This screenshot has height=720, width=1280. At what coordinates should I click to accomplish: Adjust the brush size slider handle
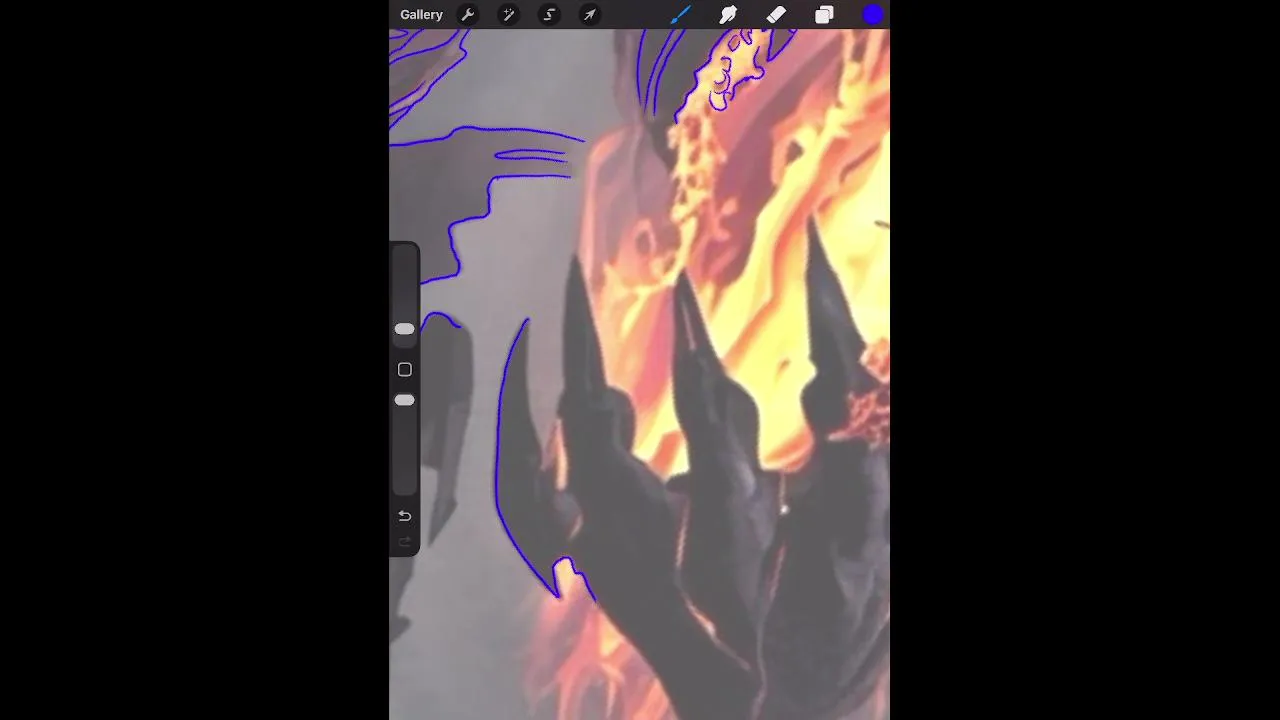[404, 329]
